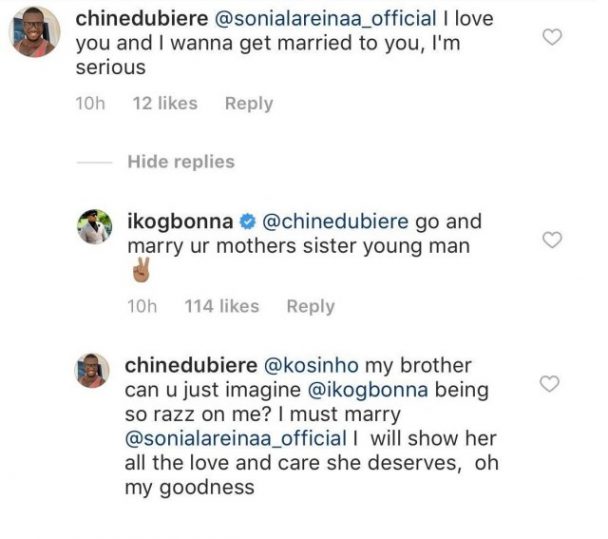This screenshot has width=608, height=539.
Task: View the 114 likes on ikogbonna's reply
Action: (222, 306)
